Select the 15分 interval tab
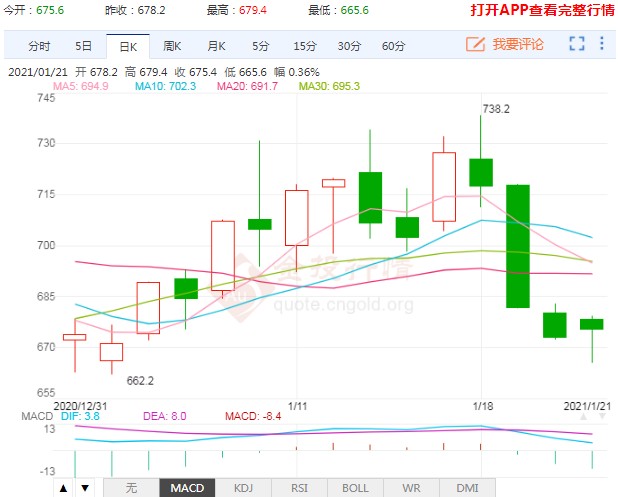The height and width of the screenshot is (497, 618). [x=305, y=46]
